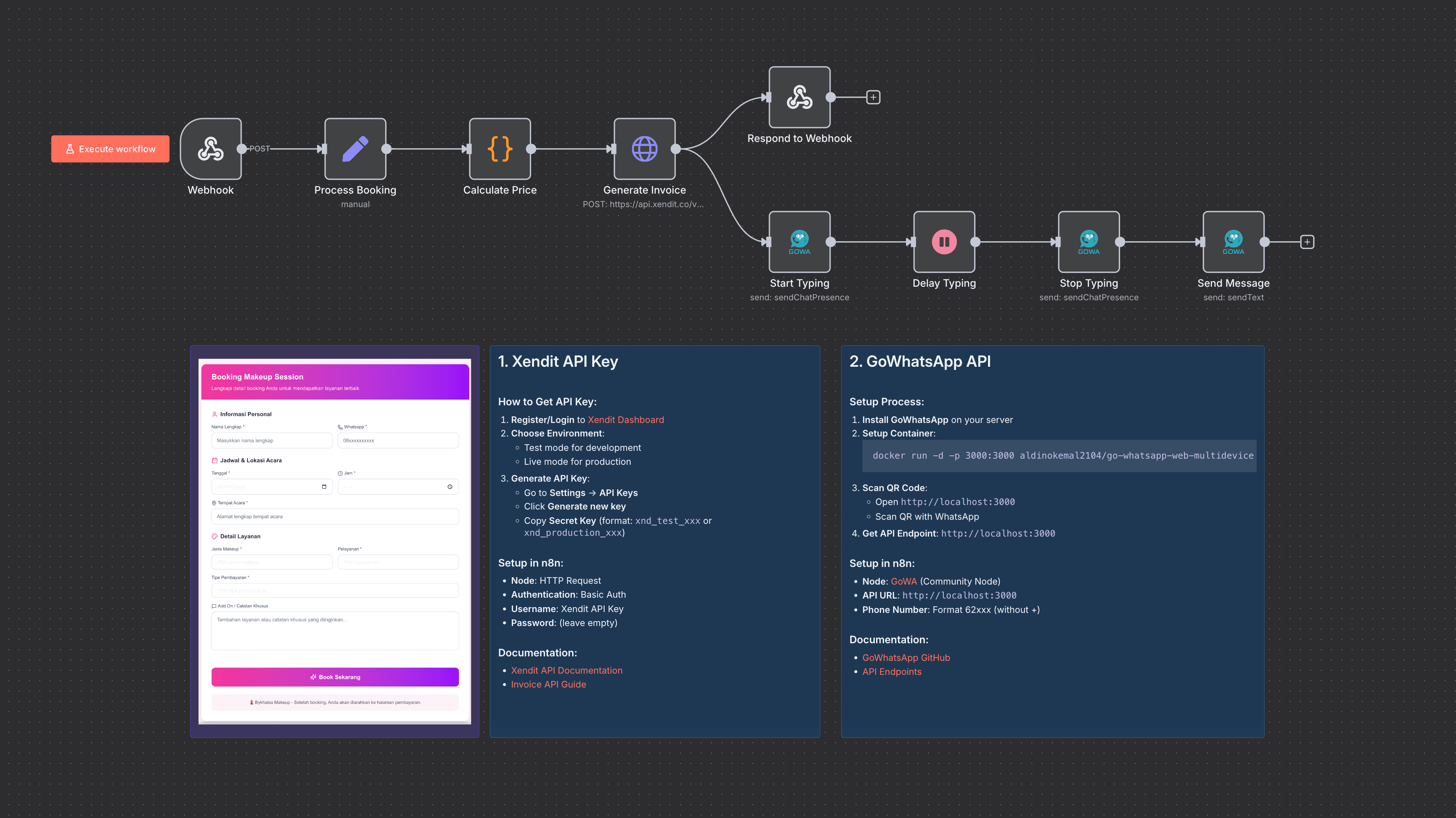The image size is (1456, 818).
Task: Click the Add On catatan khusus textarea
Action: click(x=335, y=631)
